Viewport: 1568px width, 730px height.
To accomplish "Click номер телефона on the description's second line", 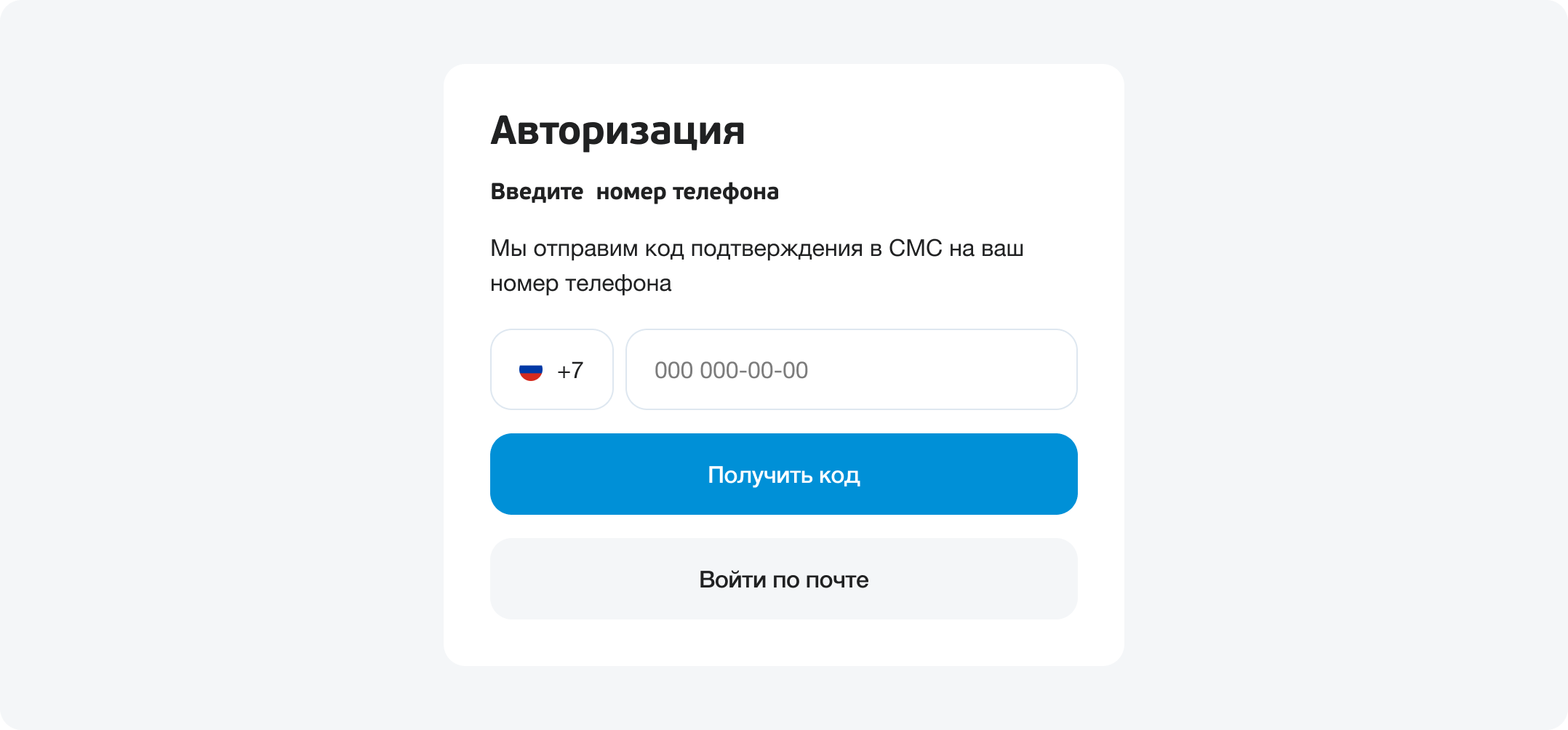I will 580,284.
